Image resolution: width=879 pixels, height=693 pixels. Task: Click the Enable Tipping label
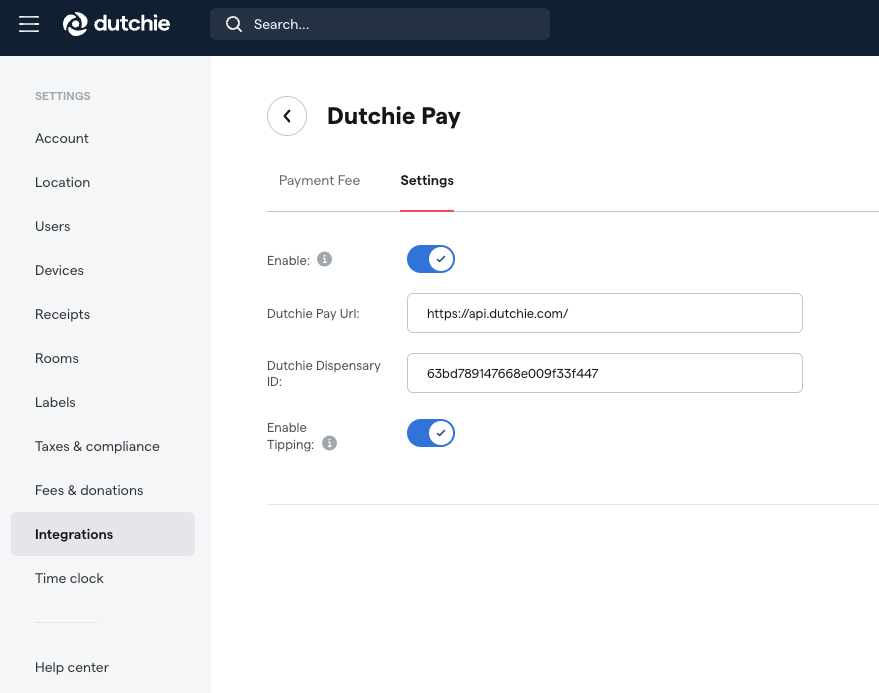[x=290, y=436]
